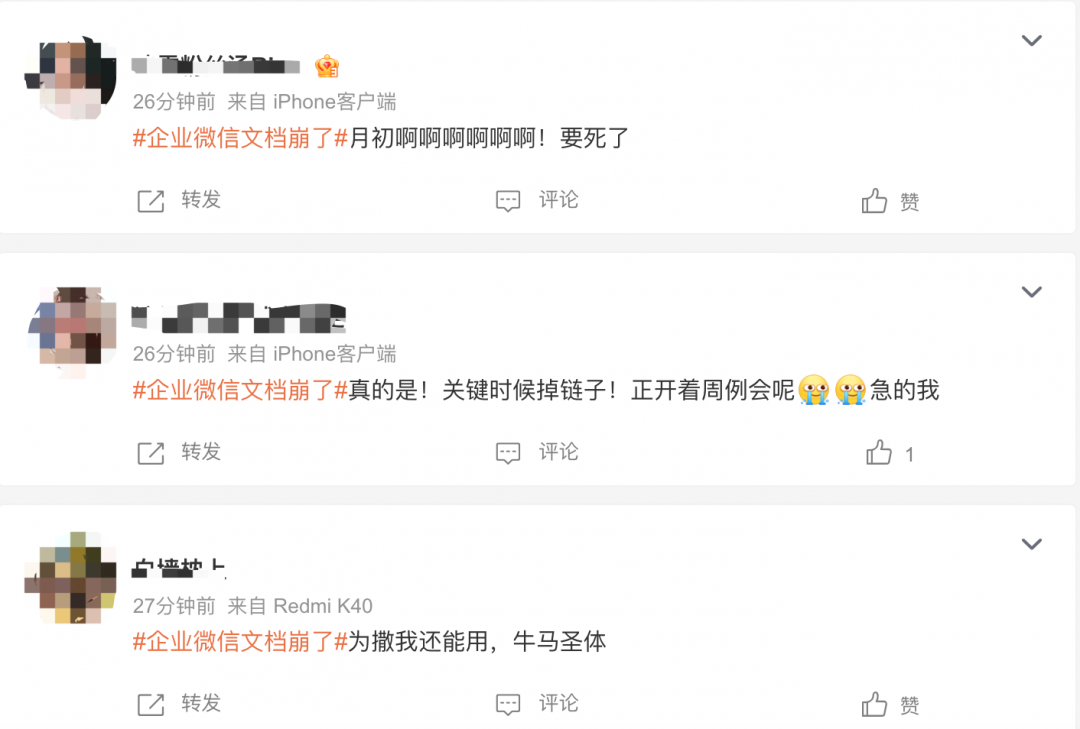This screenshot has width=1080, height=729.
Task: Click repost icon on the 牛马圣体 post
Action: pyautogui.click(x=151, y=705)
